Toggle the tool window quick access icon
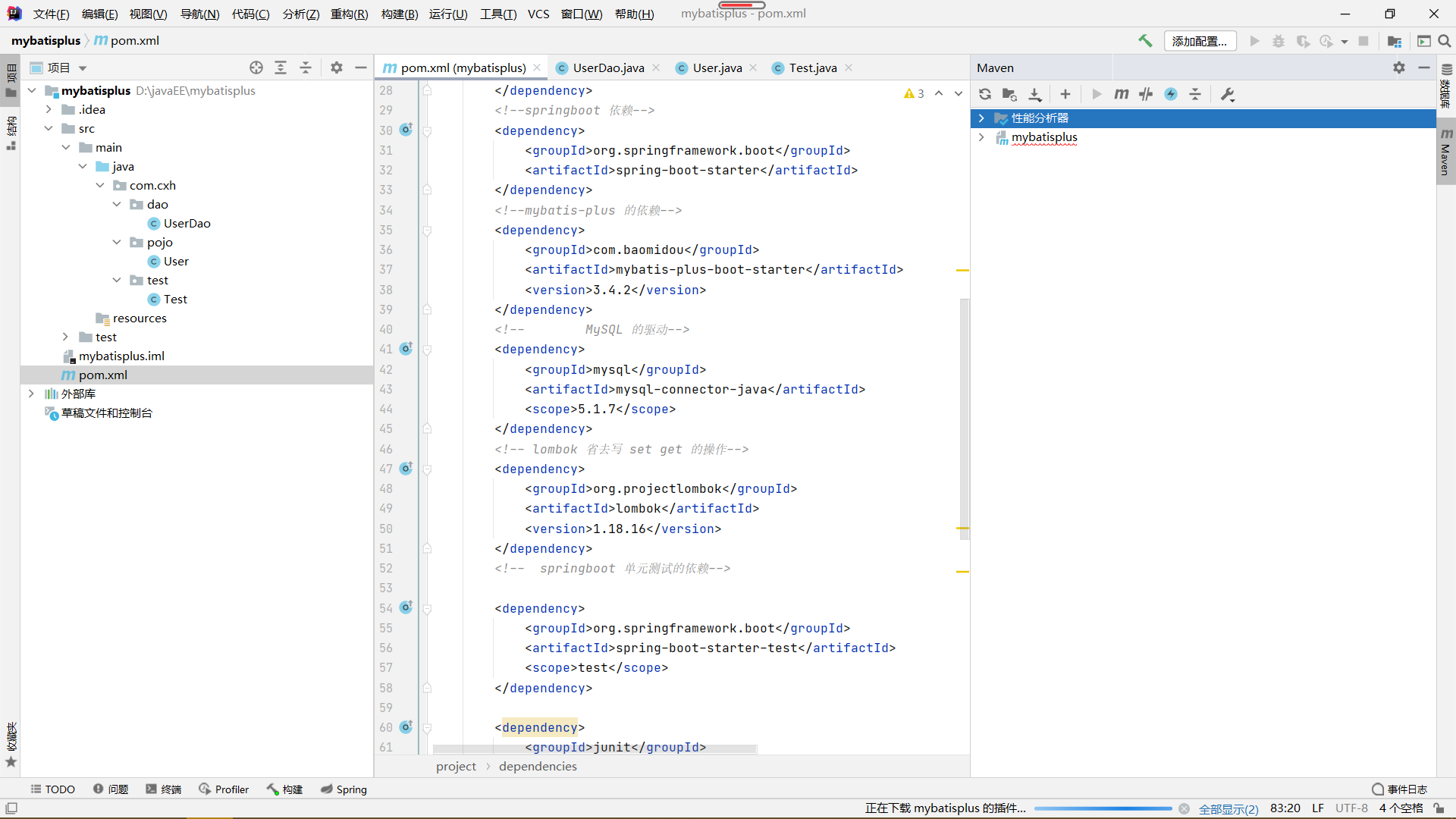This screenshot has height=819, width=1456. 11,808
